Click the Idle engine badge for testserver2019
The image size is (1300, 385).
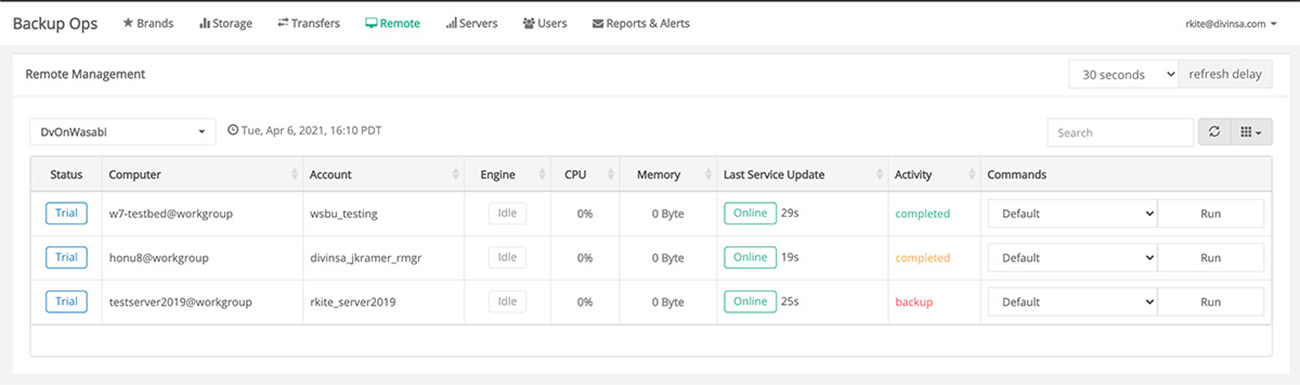[507, 301]
